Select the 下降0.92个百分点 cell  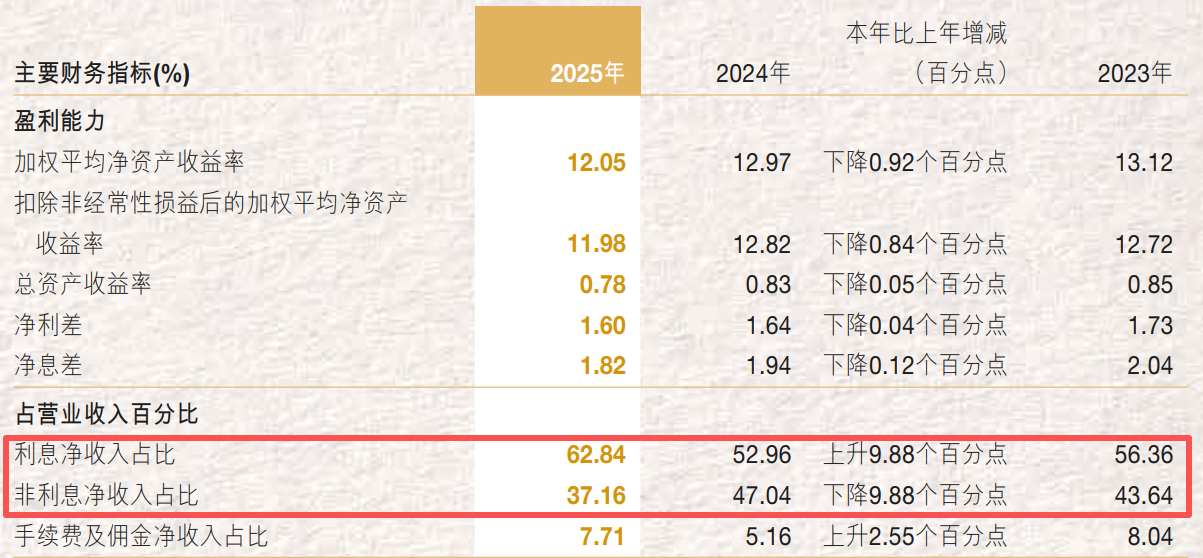[x=915, y=162]
